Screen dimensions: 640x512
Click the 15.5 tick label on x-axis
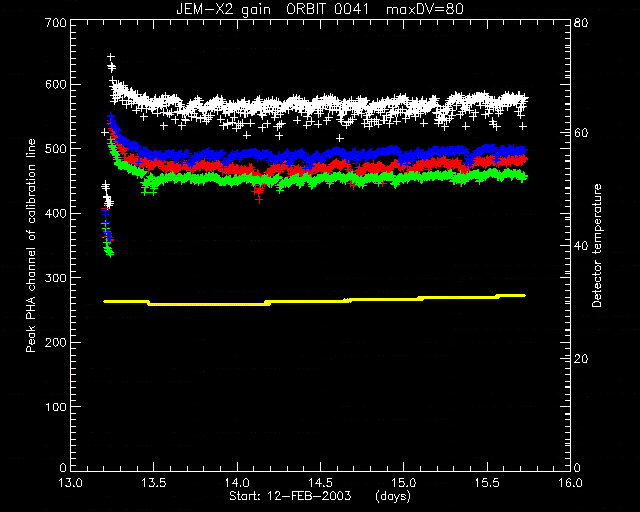point(487,483)
